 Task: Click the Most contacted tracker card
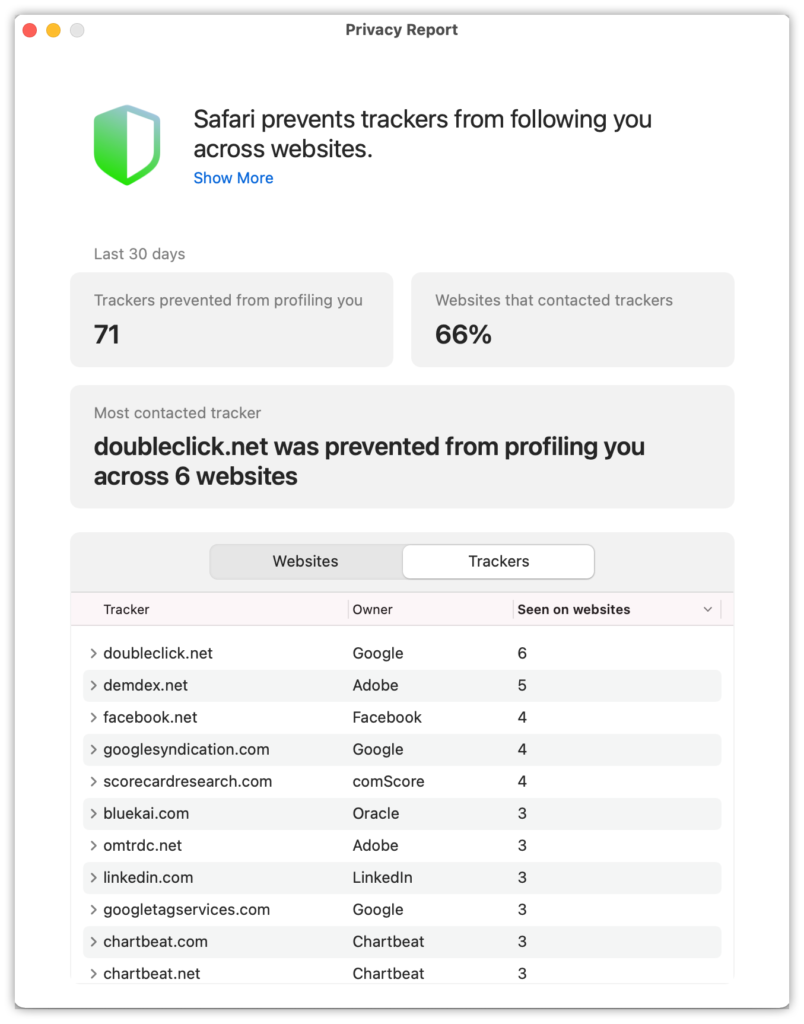[402, 447]
